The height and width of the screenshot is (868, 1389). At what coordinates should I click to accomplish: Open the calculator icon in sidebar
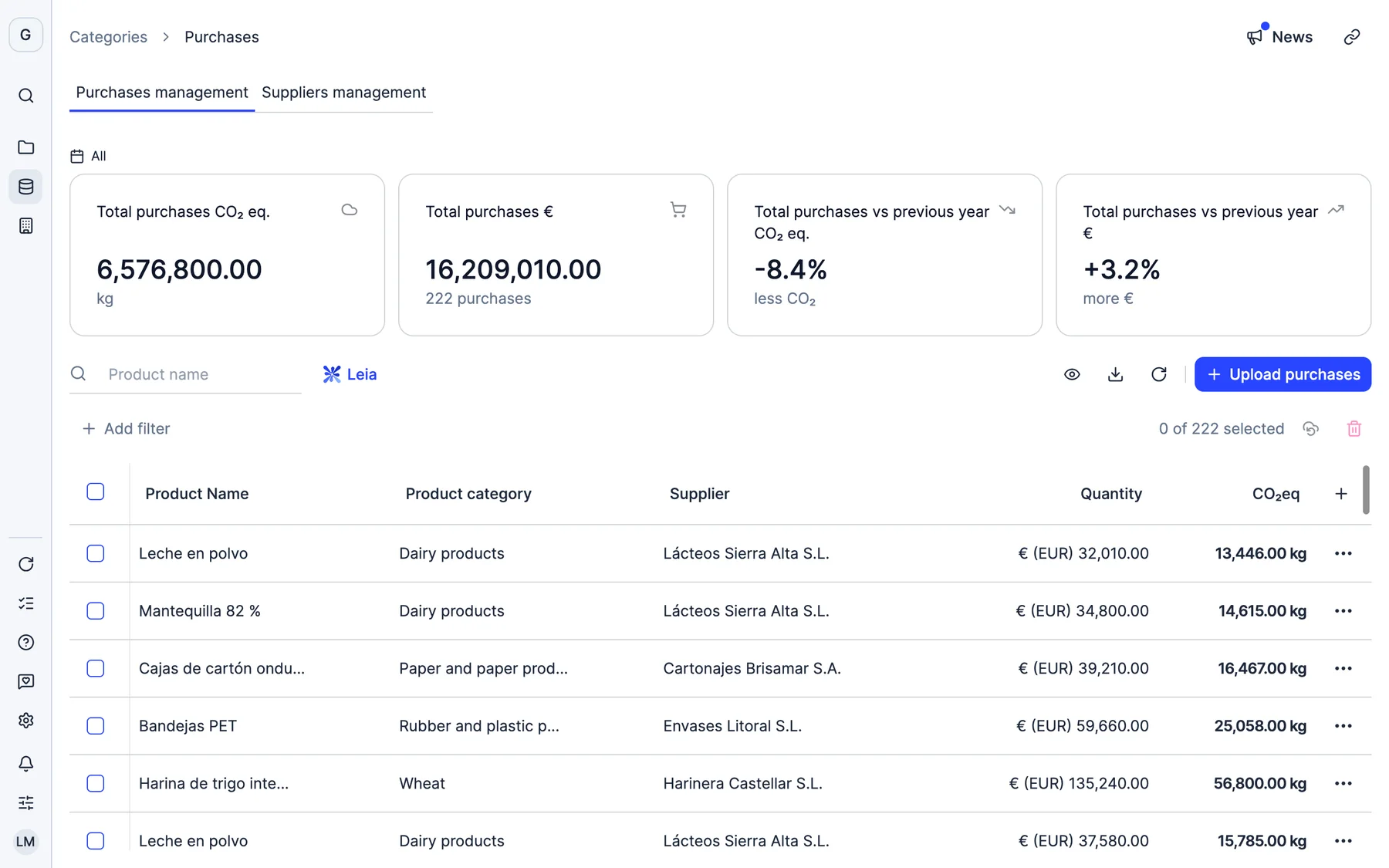[26, 226]
